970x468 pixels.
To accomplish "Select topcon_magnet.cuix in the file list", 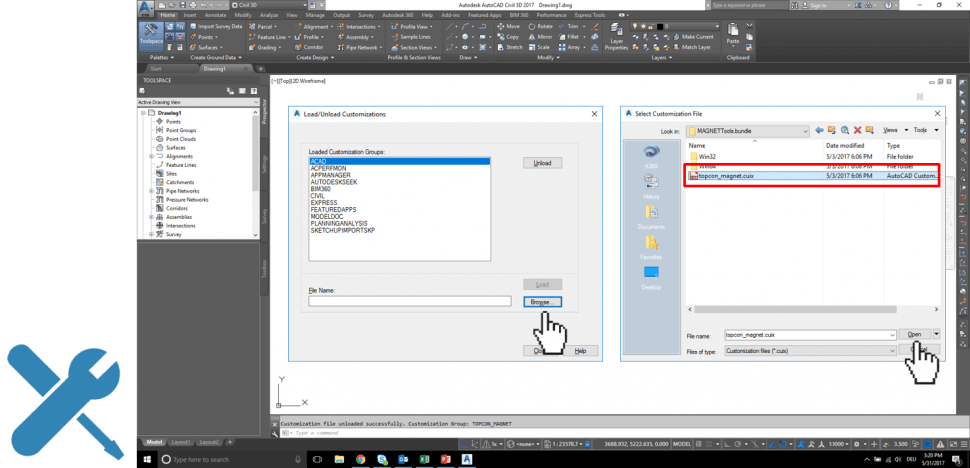I will coord(728,175).
